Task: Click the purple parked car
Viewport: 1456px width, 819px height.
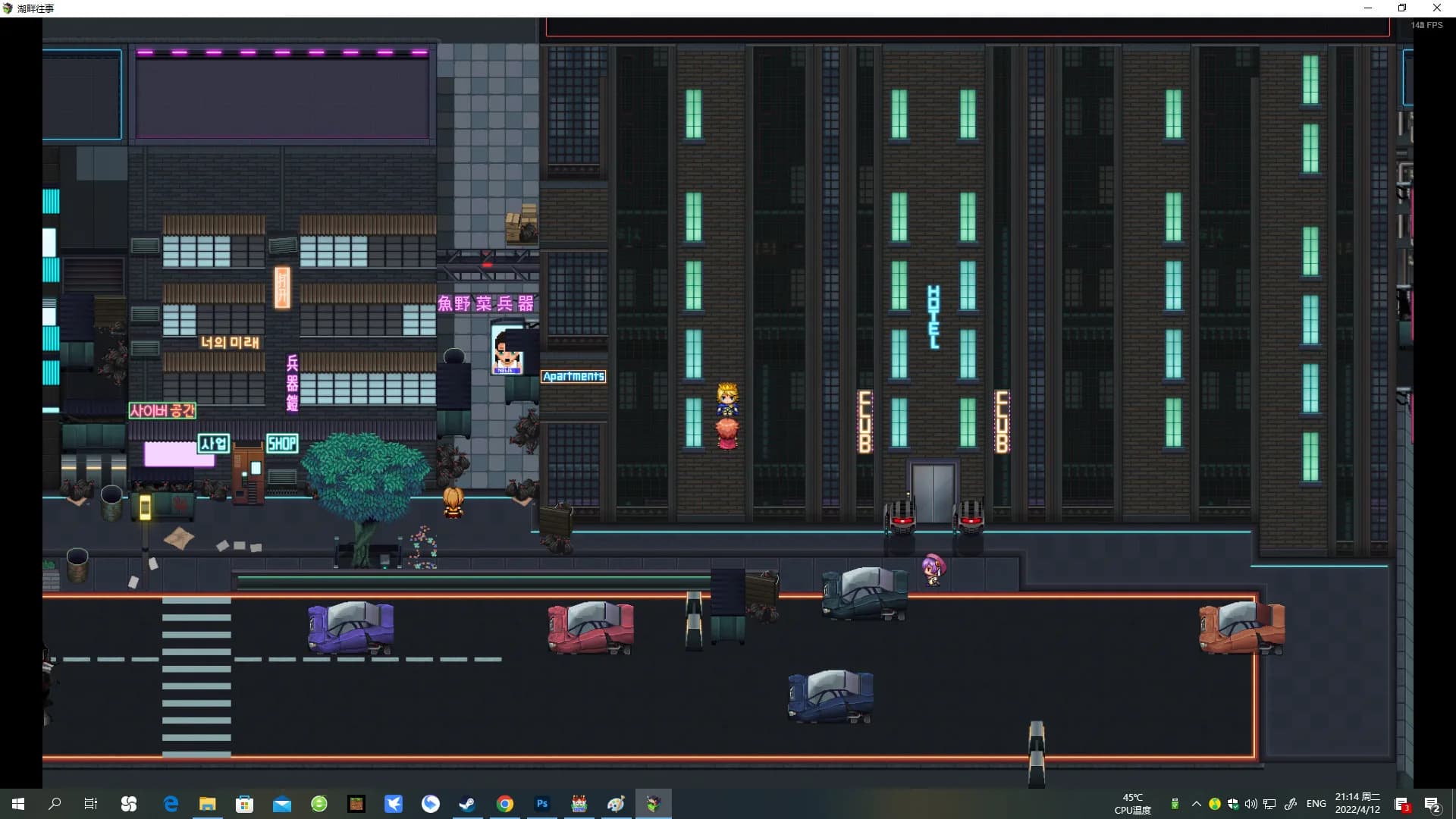Action: (x=351, y=627)
